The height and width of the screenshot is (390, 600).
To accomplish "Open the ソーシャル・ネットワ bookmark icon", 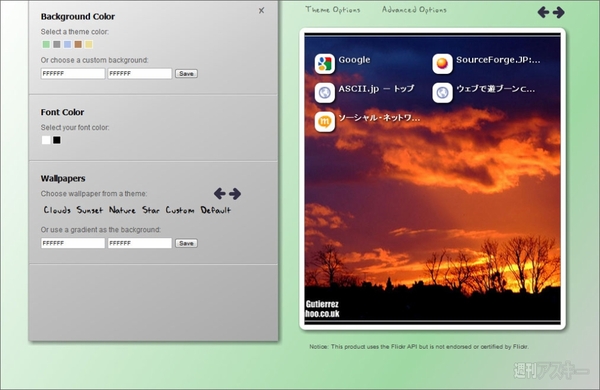I will (324, 122).
